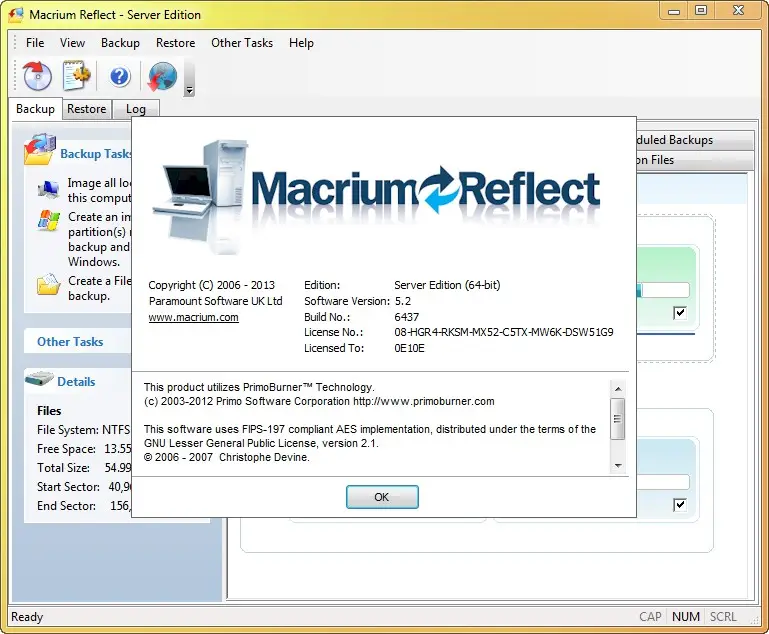This screenshot has height=634, width=769.
Task: Toggle the upper partition checkbox
Action: click(x=680, y=313)
